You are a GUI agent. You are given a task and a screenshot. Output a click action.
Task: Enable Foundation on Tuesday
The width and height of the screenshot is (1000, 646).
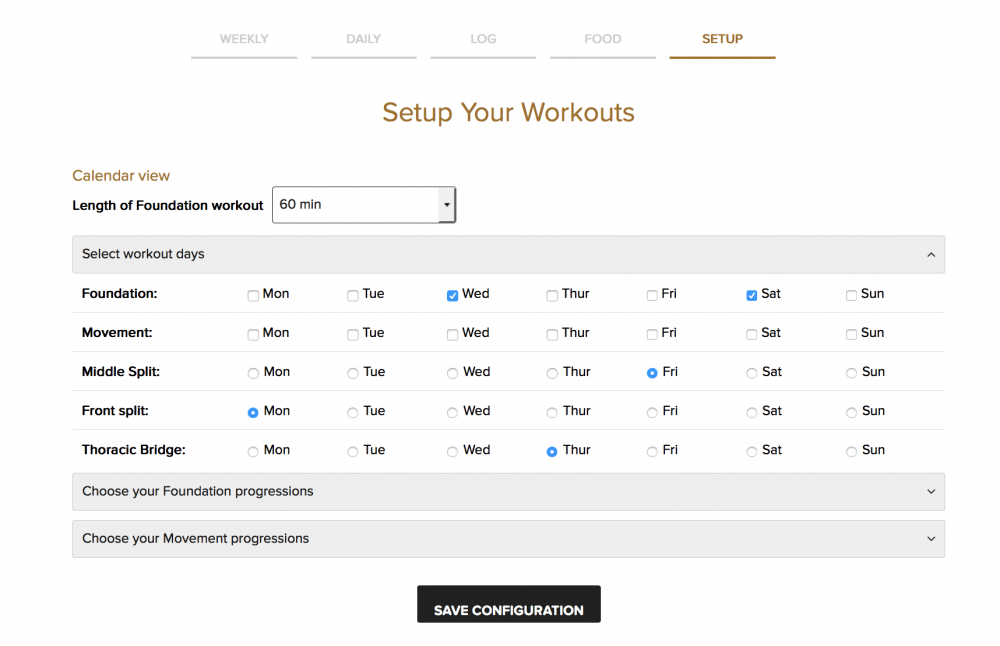pos(353,295)
